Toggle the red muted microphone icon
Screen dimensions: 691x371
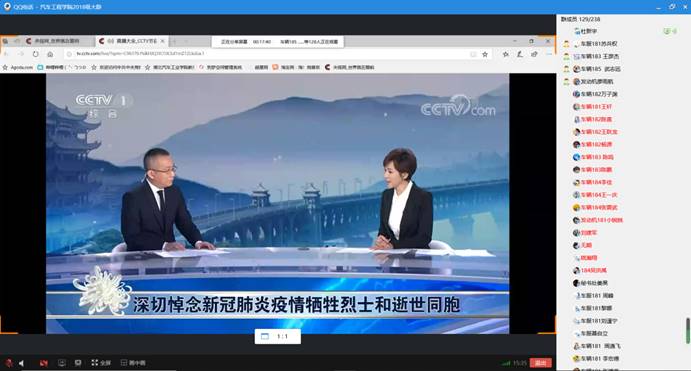tap(9, 363)
